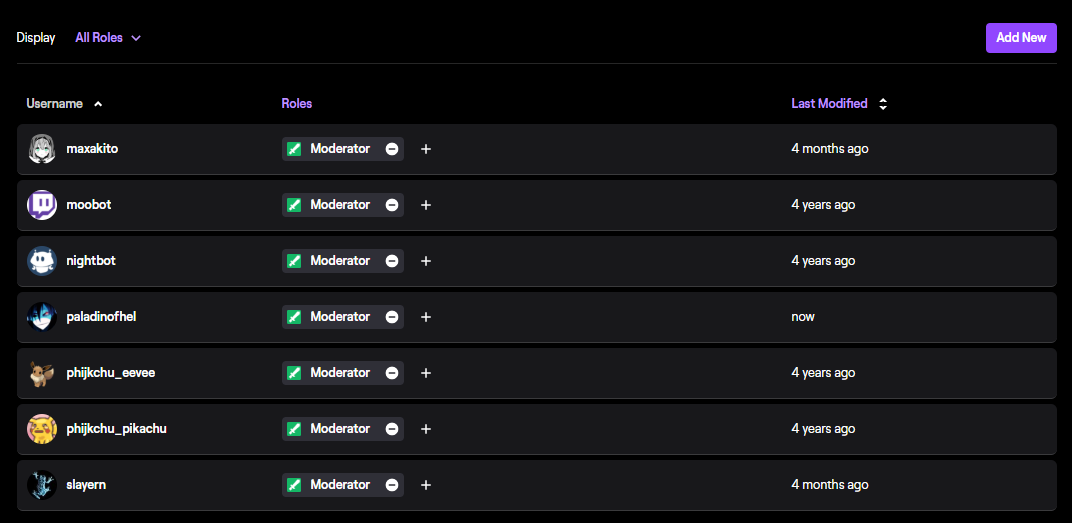Viewport: 1072px width, 523px height.
Task: Sort list by Username column arrow
Action: click(98, 104)
